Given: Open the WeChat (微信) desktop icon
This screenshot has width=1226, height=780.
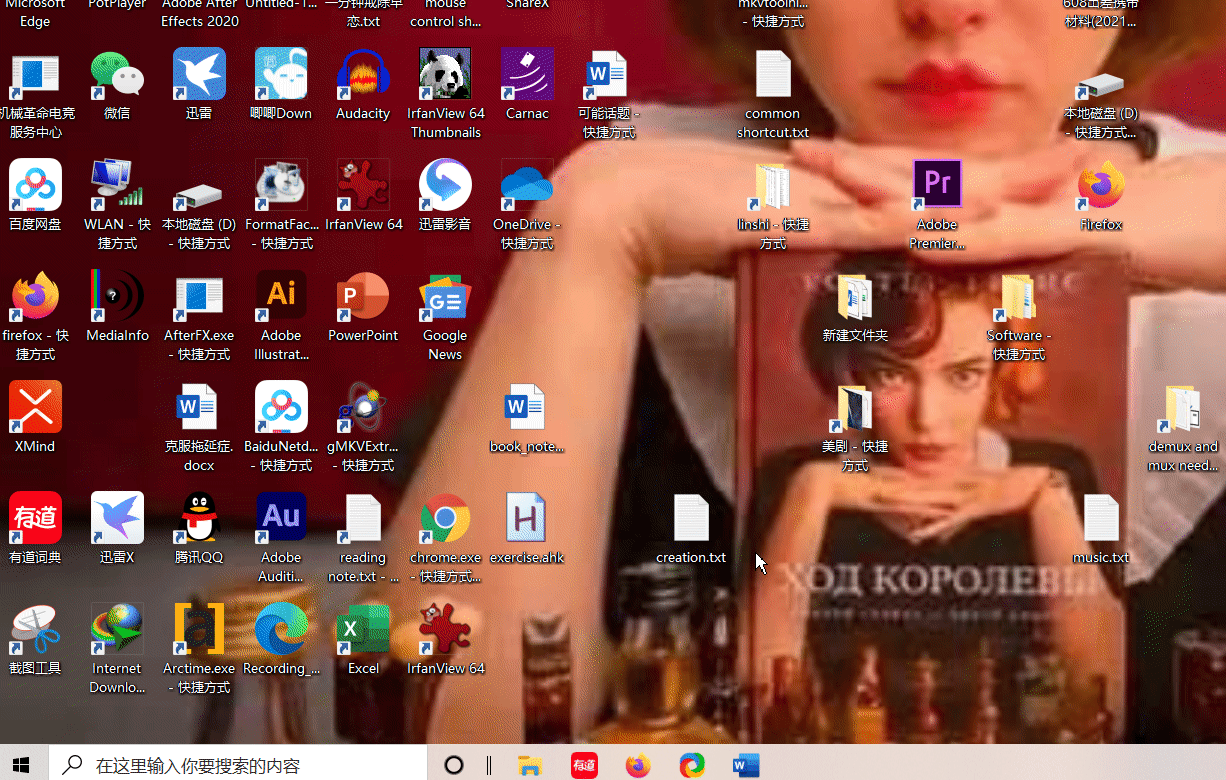Looking at the screenshot, I should 117,75.
